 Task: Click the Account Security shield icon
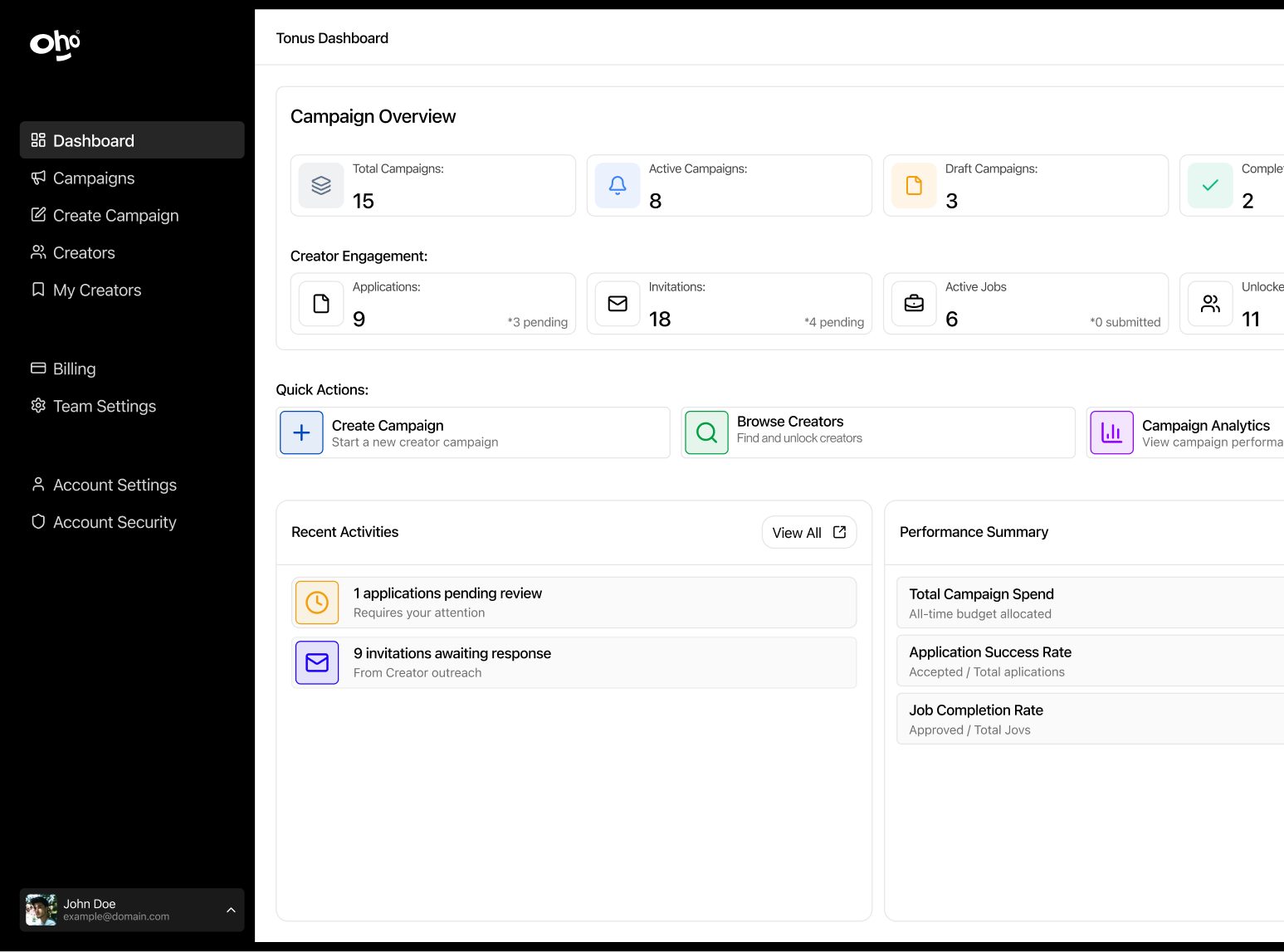[38, 522]
